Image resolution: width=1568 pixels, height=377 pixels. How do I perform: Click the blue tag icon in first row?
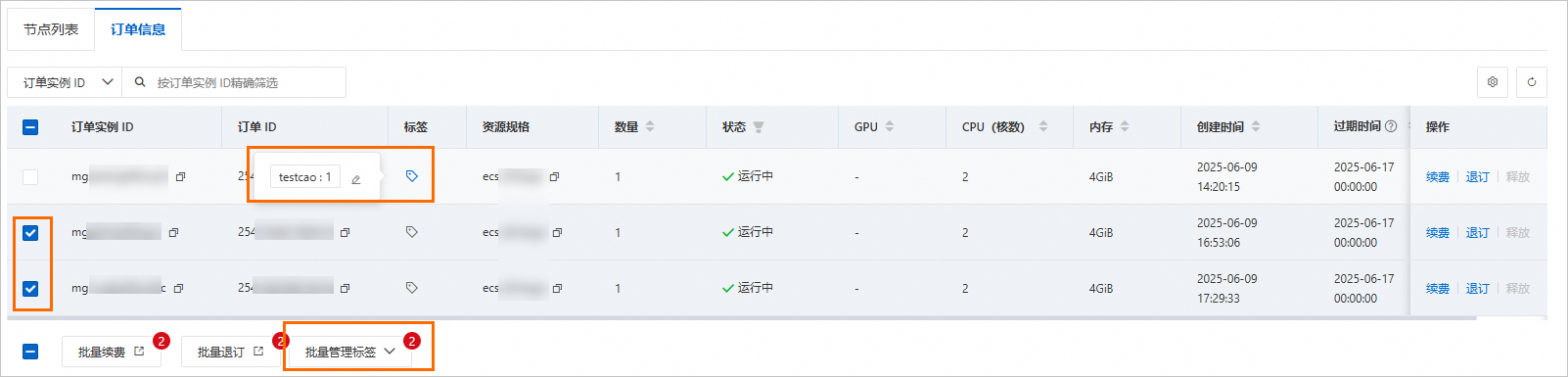pos(412,176)
